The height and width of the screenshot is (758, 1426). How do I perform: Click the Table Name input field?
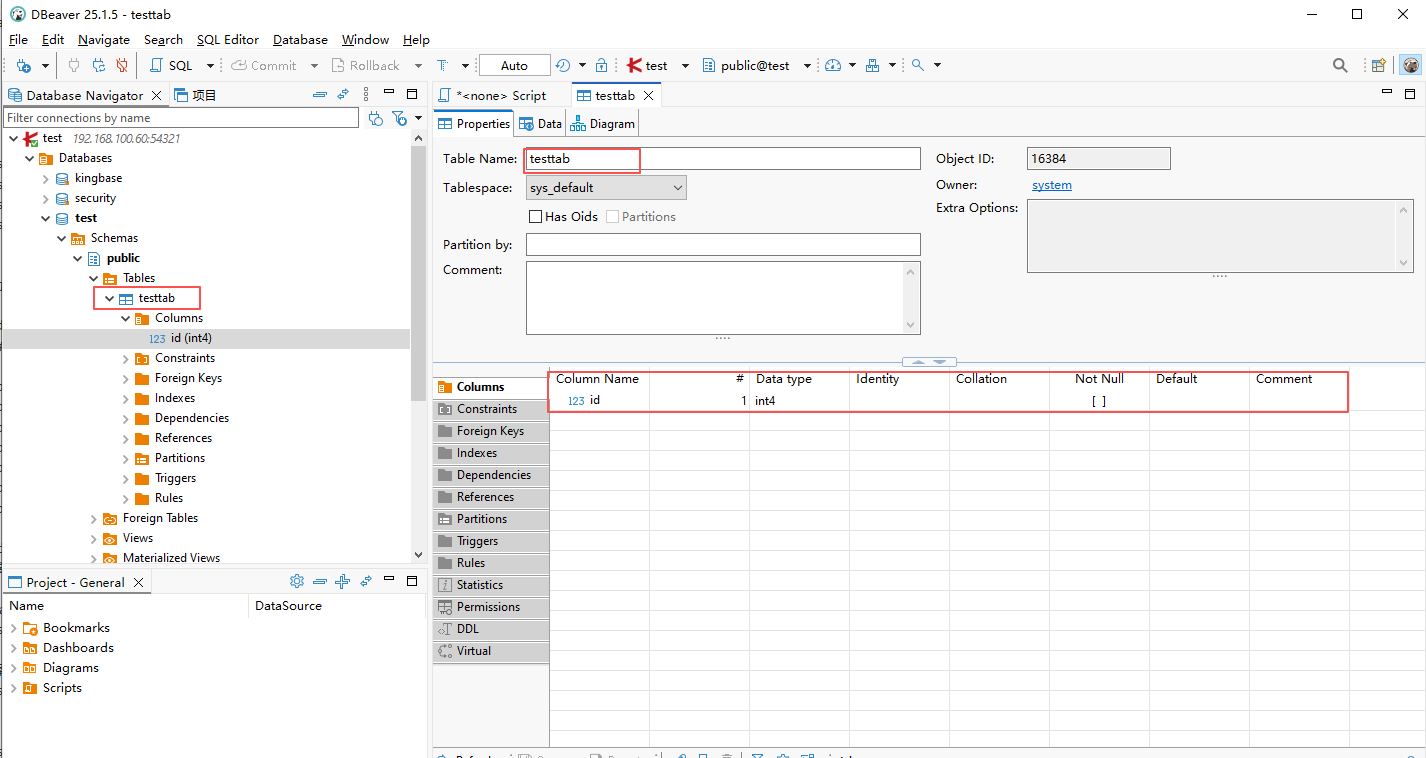tap(722, 159)
